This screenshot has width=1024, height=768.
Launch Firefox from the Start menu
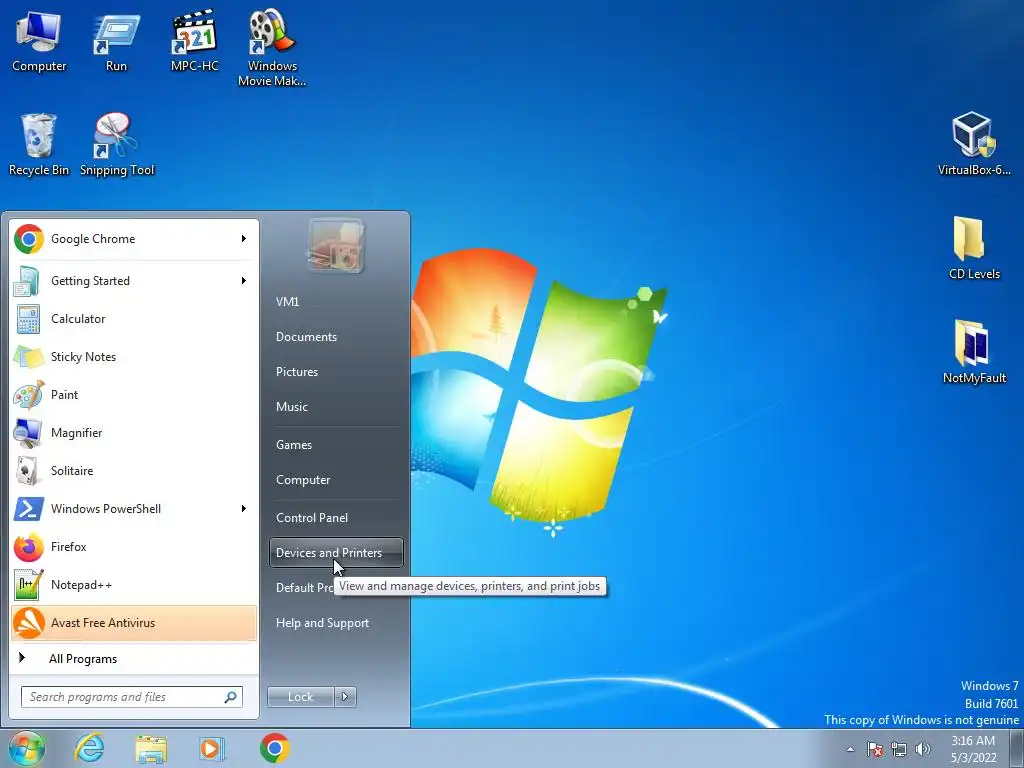(x=134, y=547)
